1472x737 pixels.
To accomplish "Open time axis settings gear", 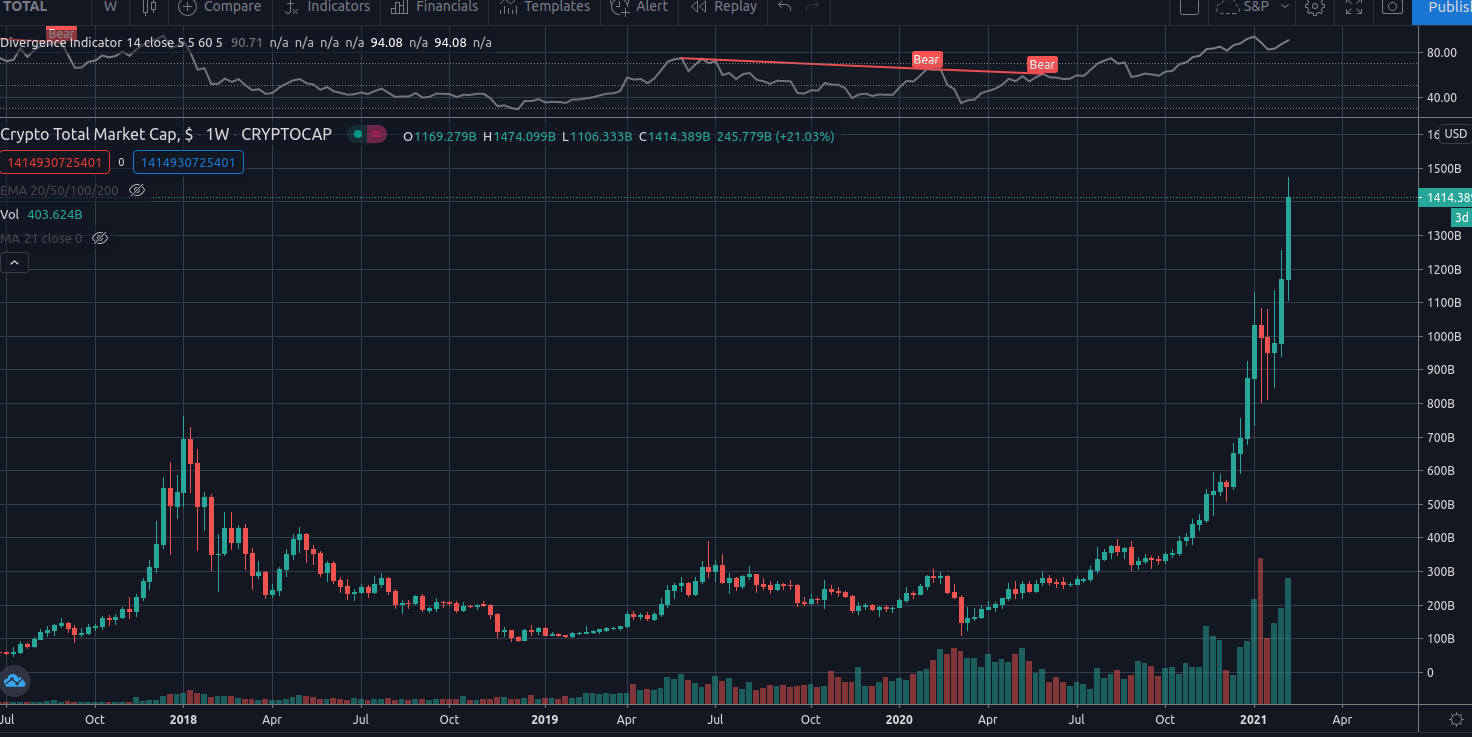I will (1456, 719).
